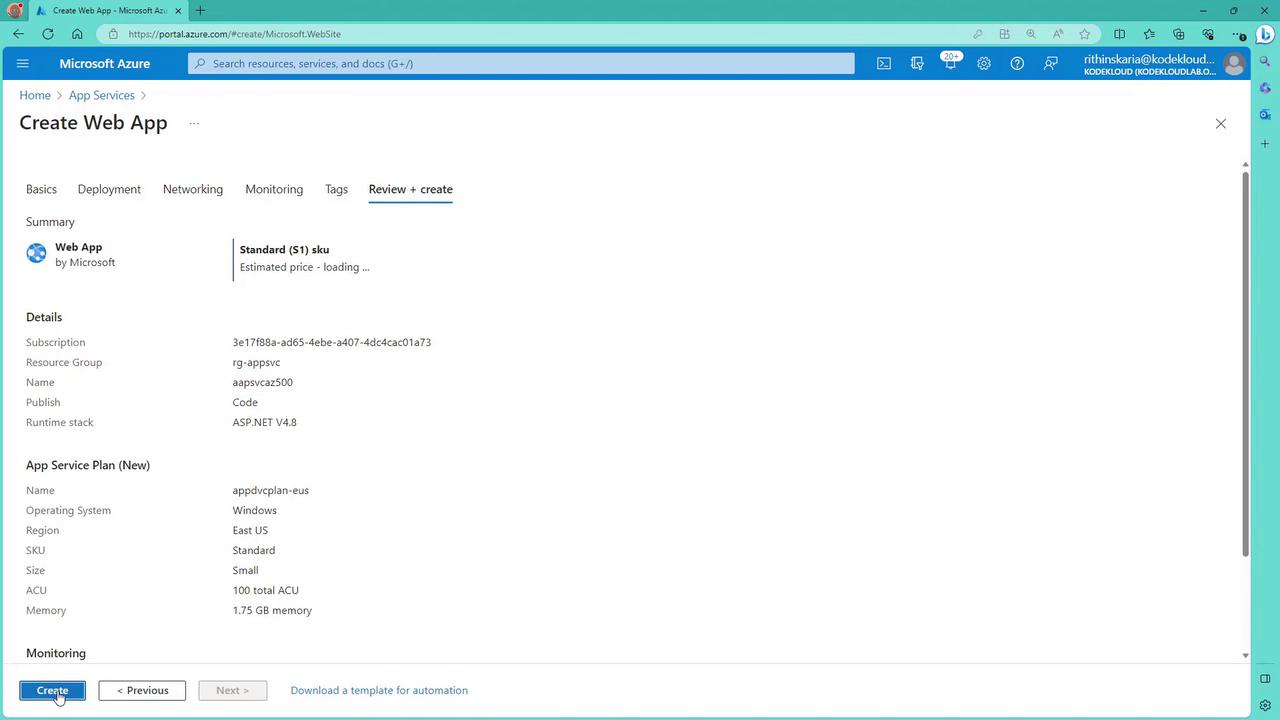Click the browser address bar
The height and width of the screenshot is (720, 1280).
pyautogui.click(x=530, y=34)
